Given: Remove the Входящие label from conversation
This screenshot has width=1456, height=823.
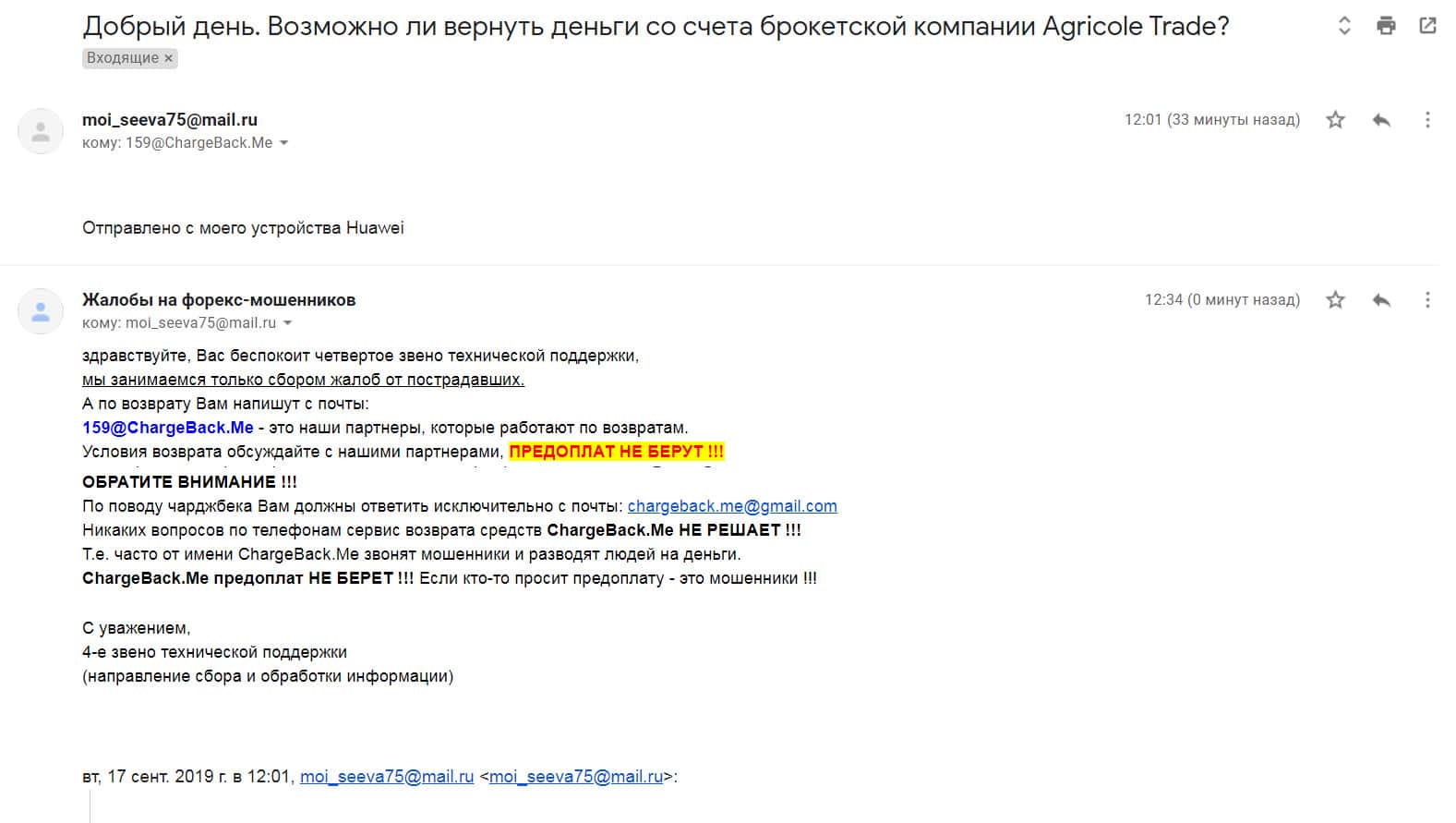Looking at the screenshot, I should coord(168,58).
